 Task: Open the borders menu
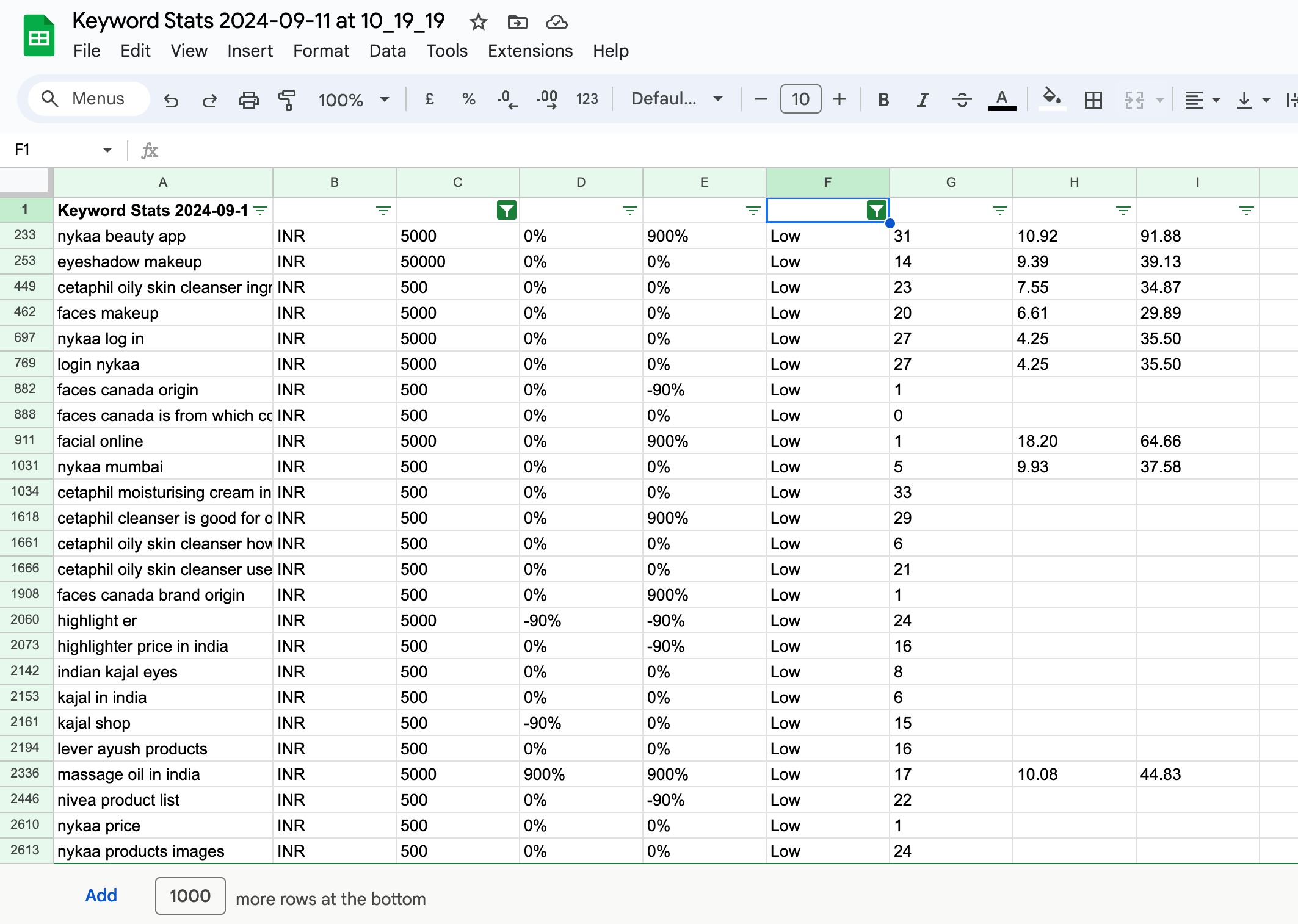pyautogui.click(x=1093, y=99)
